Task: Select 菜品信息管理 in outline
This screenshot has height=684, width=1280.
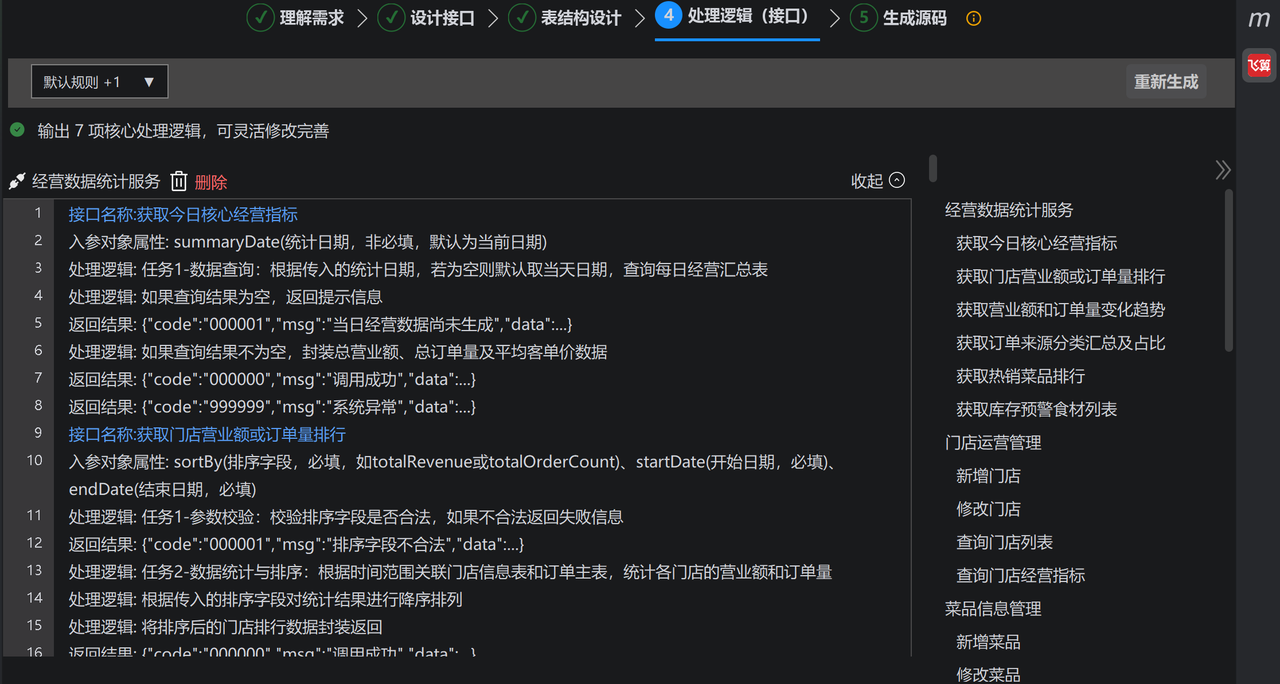Action: [x=993, y=608]
